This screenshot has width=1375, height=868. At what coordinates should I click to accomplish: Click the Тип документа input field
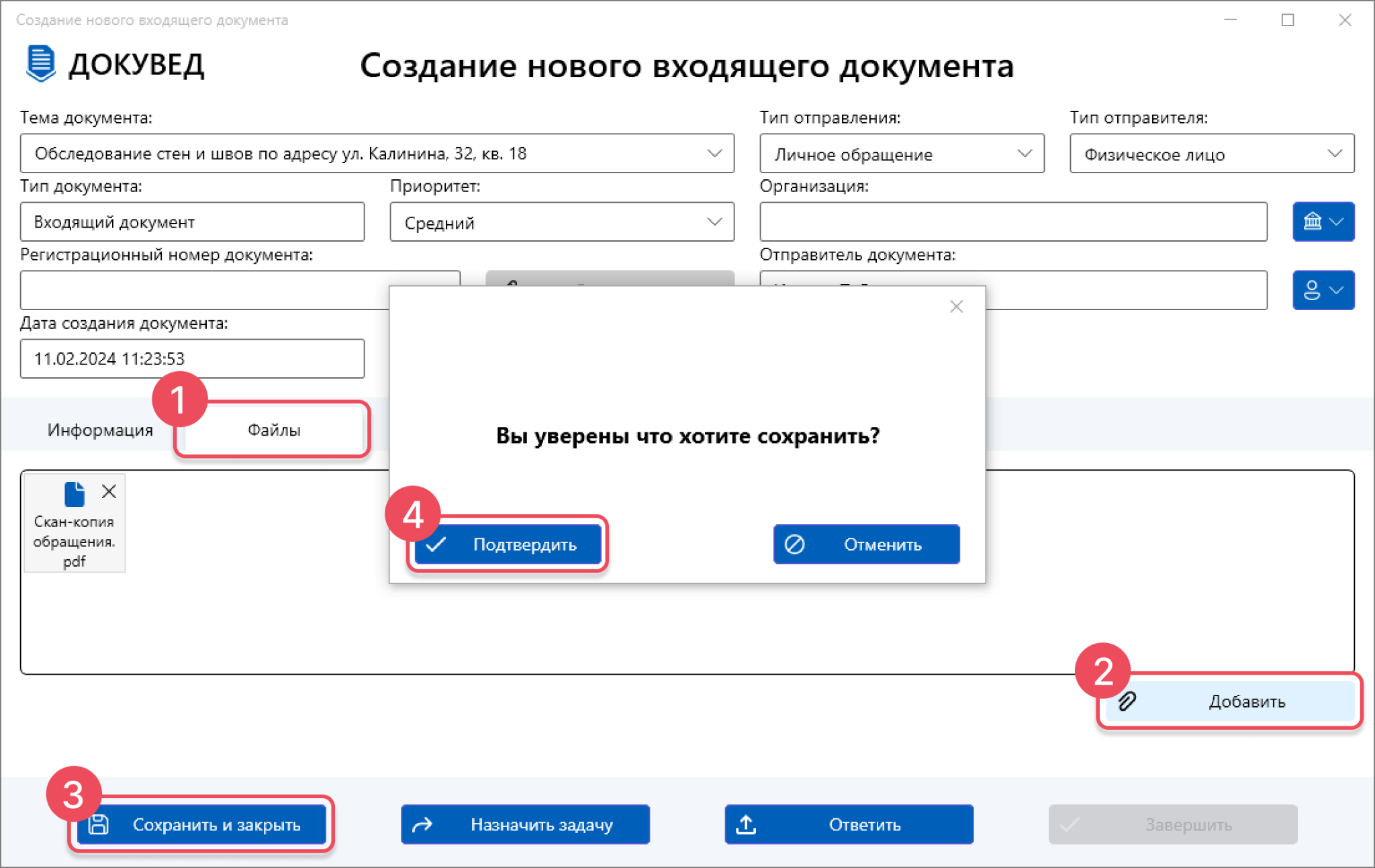pyautogui.click(x=192, y=222)
